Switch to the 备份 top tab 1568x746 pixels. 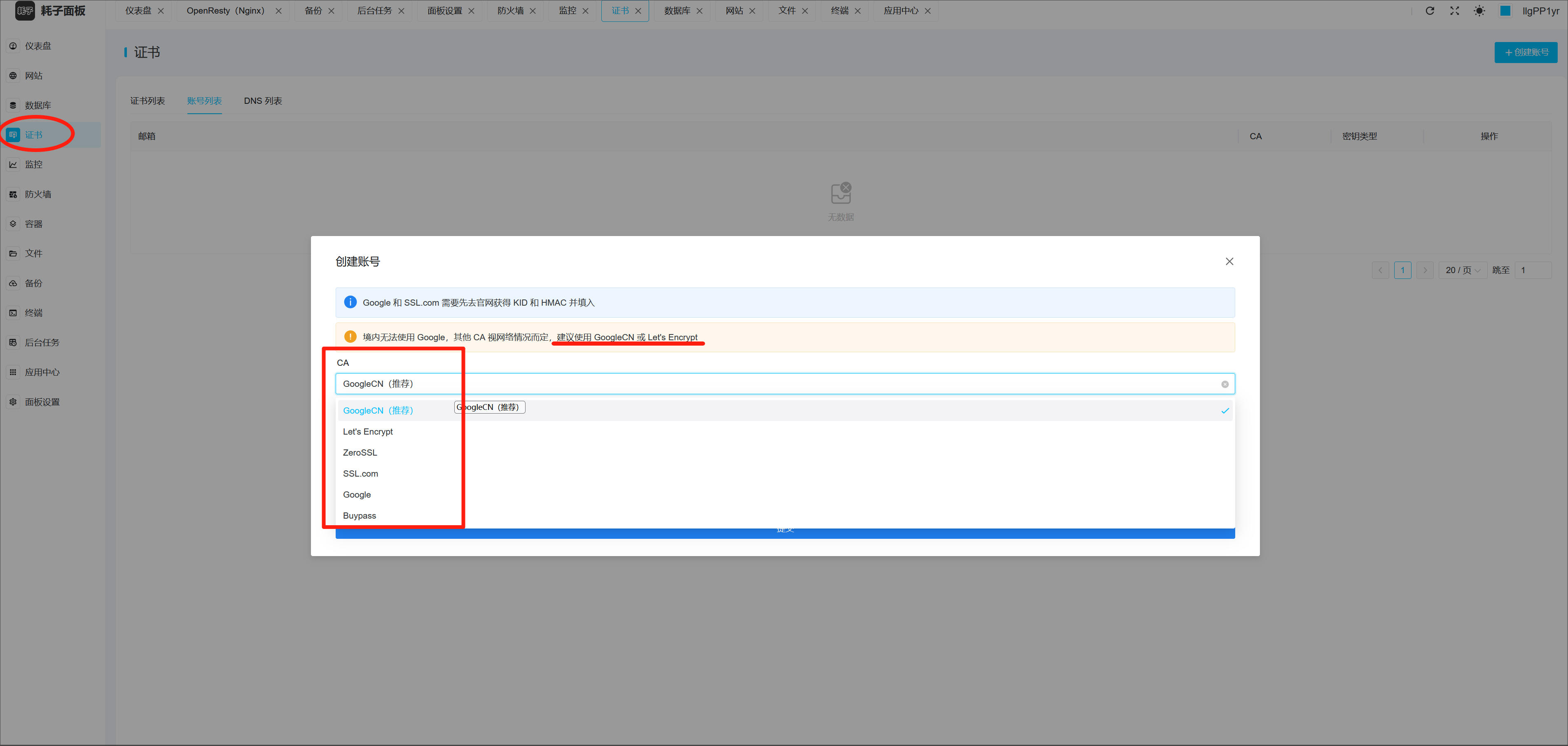click(x=313, y=11)
